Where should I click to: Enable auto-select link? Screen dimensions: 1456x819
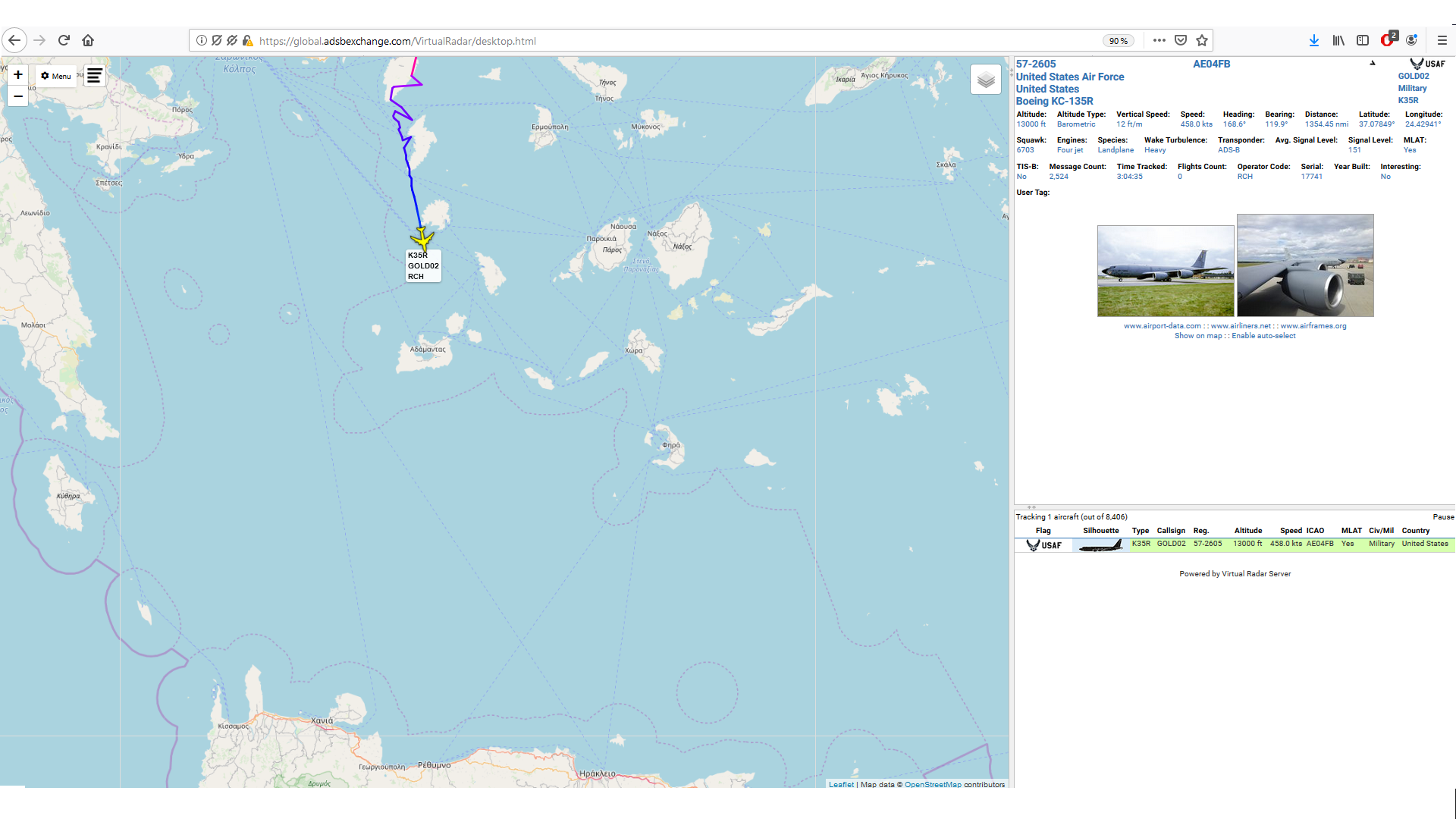click(x=1263, y=336)
